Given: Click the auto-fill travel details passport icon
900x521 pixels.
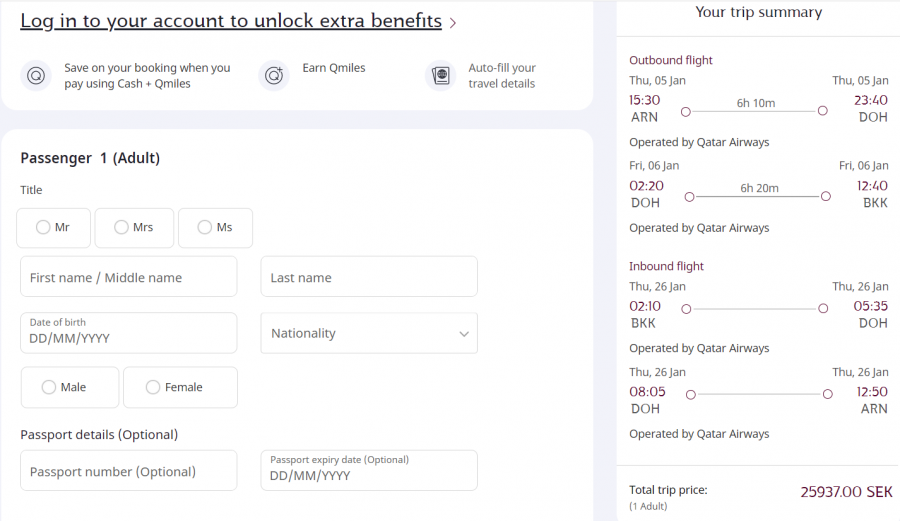Looking at the screenshot, I should point(440,76).
